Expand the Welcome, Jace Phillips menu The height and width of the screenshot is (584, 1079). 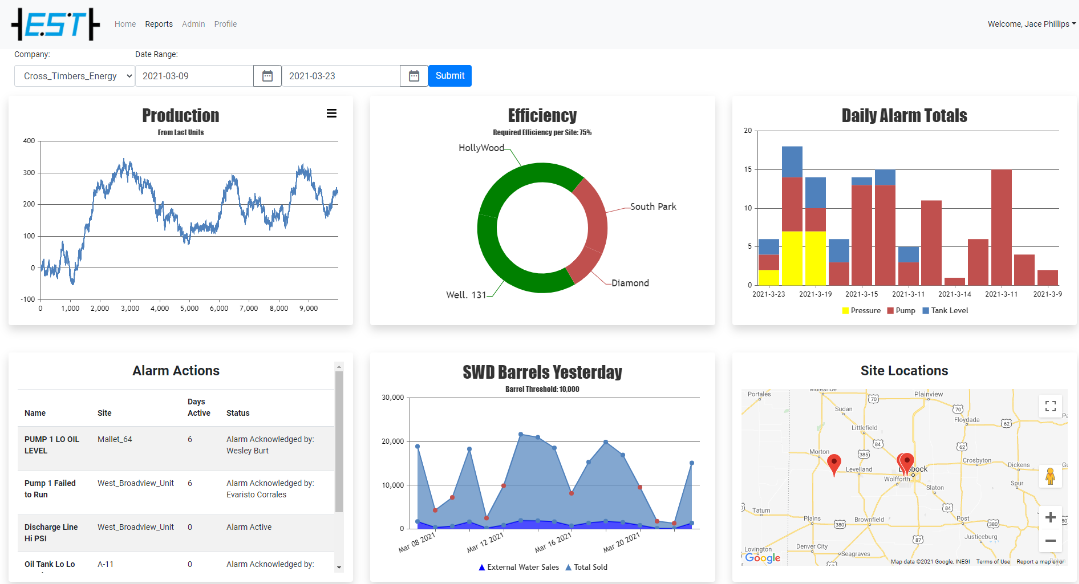coord(1032,24)
